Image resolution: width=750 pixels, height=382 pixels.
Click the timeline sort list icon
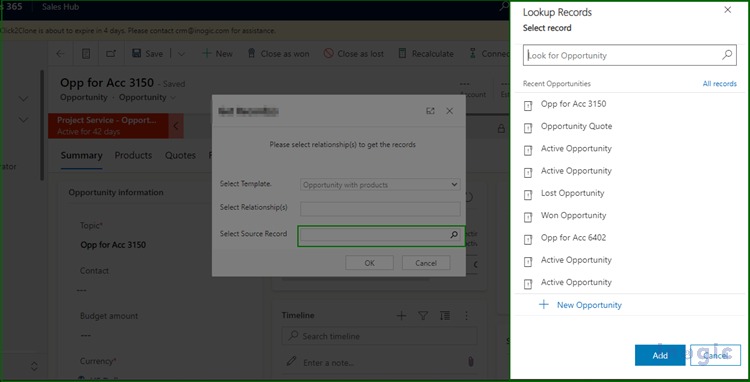(445, 316)
